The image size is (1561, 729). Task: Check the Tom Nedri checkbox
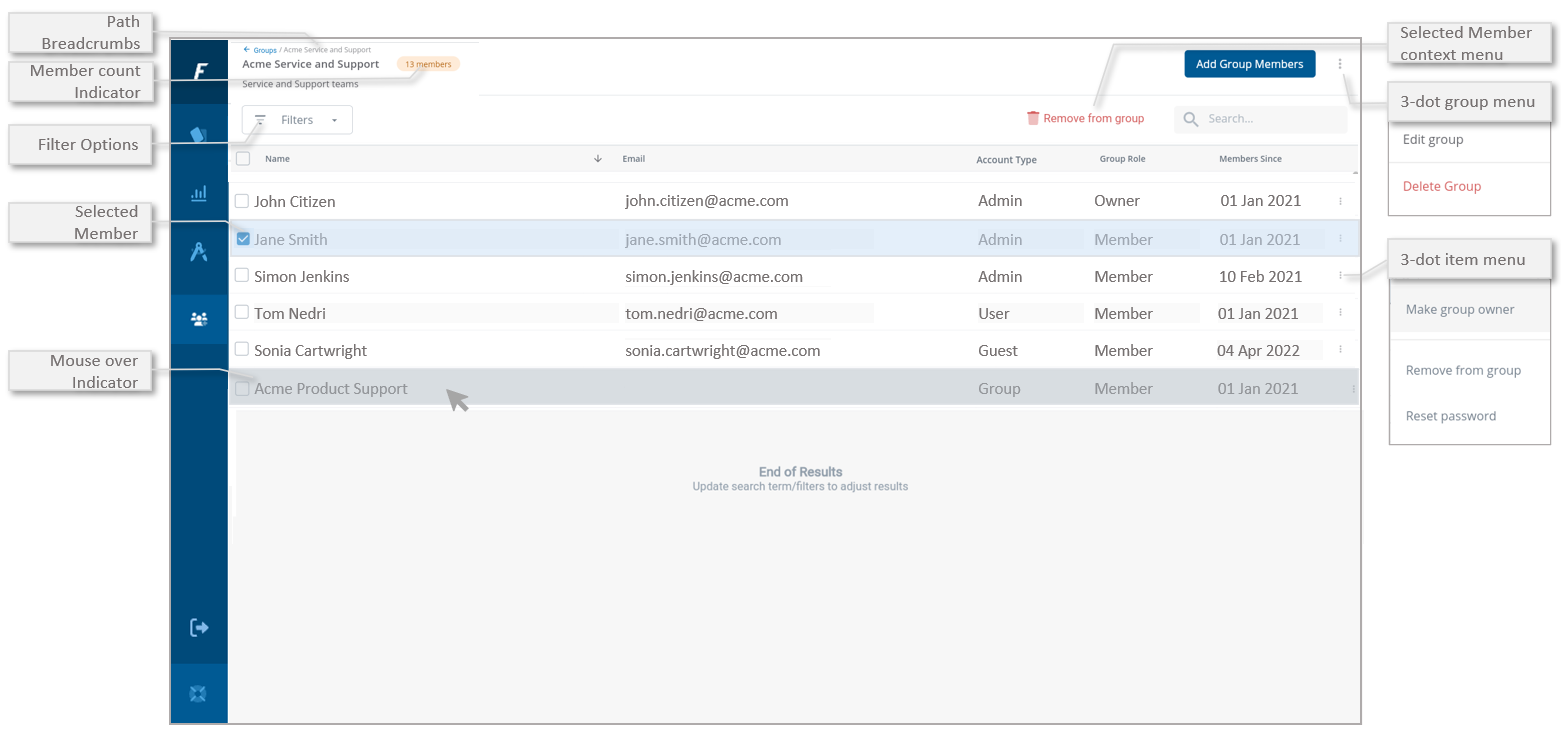tap(242, 313)
